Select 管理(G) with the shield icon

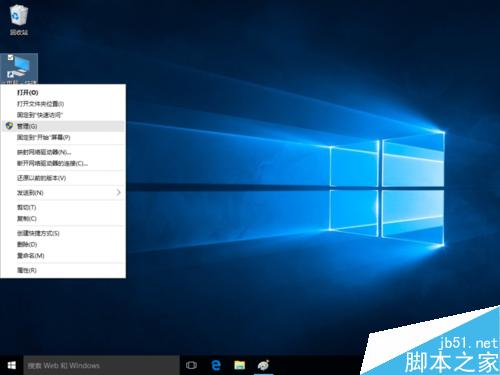(63, 126)
